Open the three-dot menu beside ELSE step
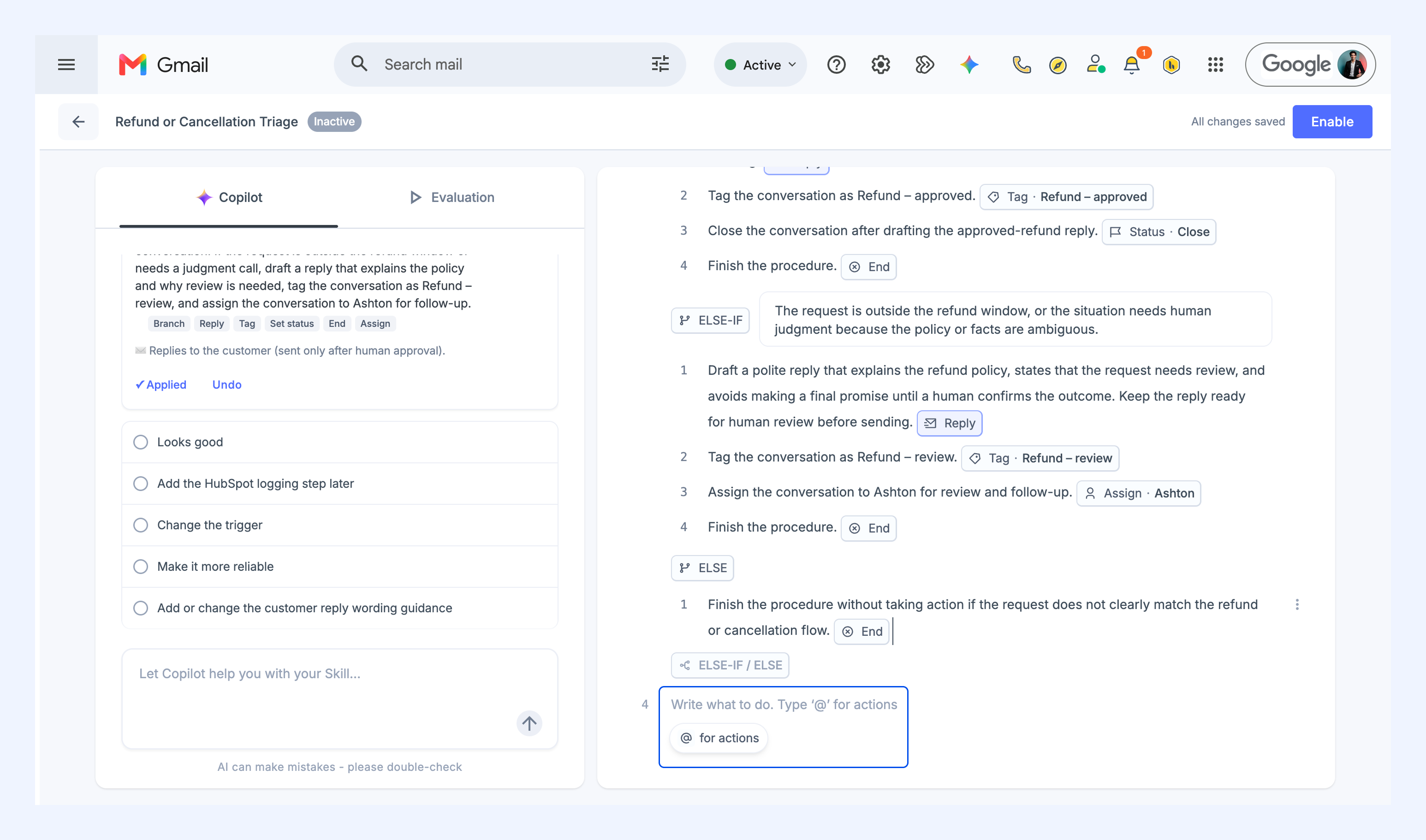 1297,604
